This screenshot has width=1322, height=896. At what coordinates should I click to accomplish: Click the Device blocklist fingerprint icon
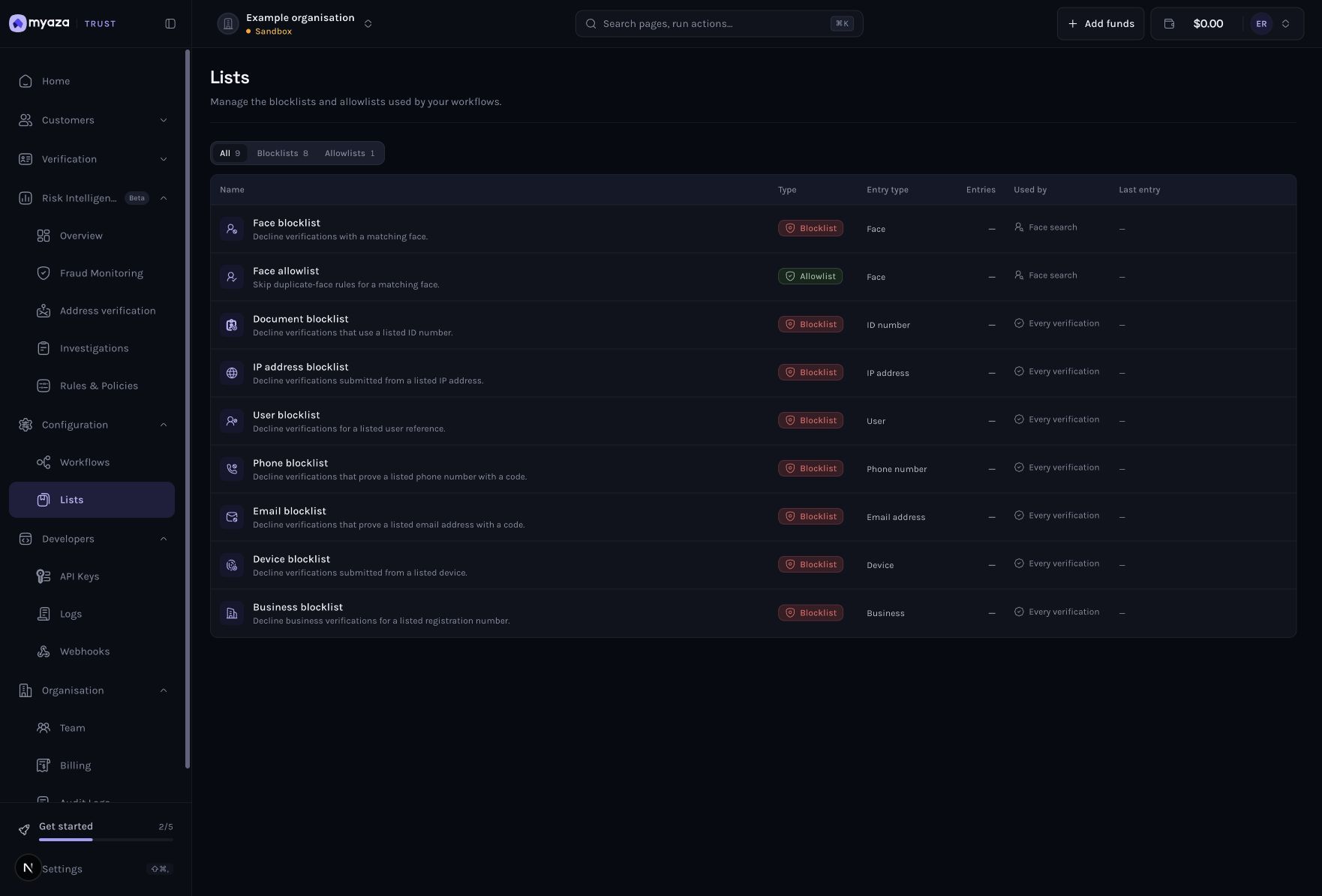[x=232, y=565]
